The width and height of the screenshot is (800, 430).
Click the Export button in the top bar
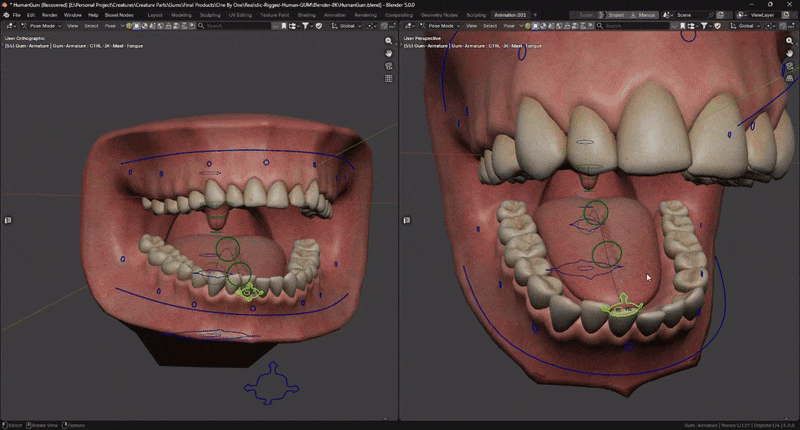pyautogui.click(x=586, y=15)
